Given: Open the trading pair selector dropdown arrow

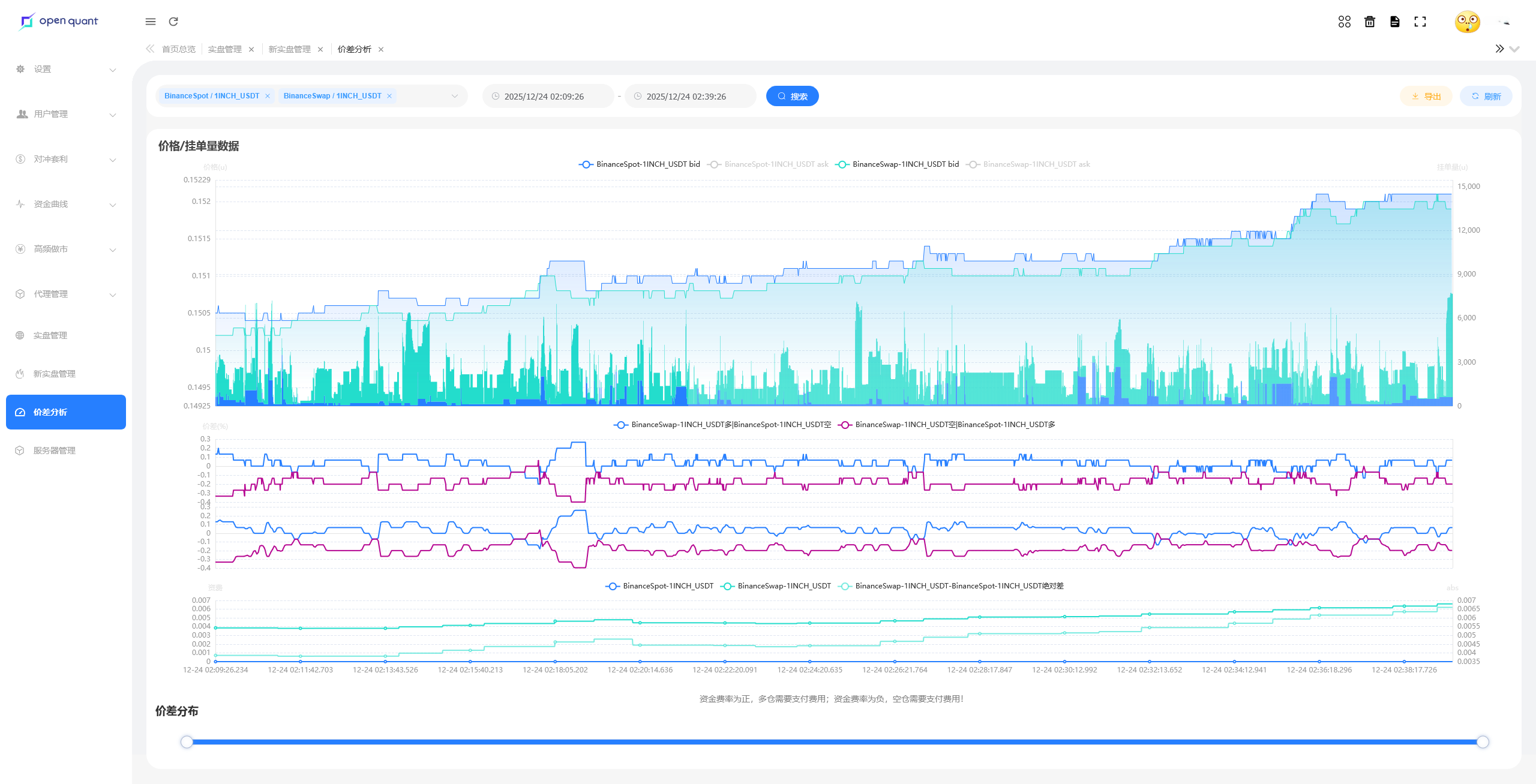Looking at the screenshot, I should point(455,96).
